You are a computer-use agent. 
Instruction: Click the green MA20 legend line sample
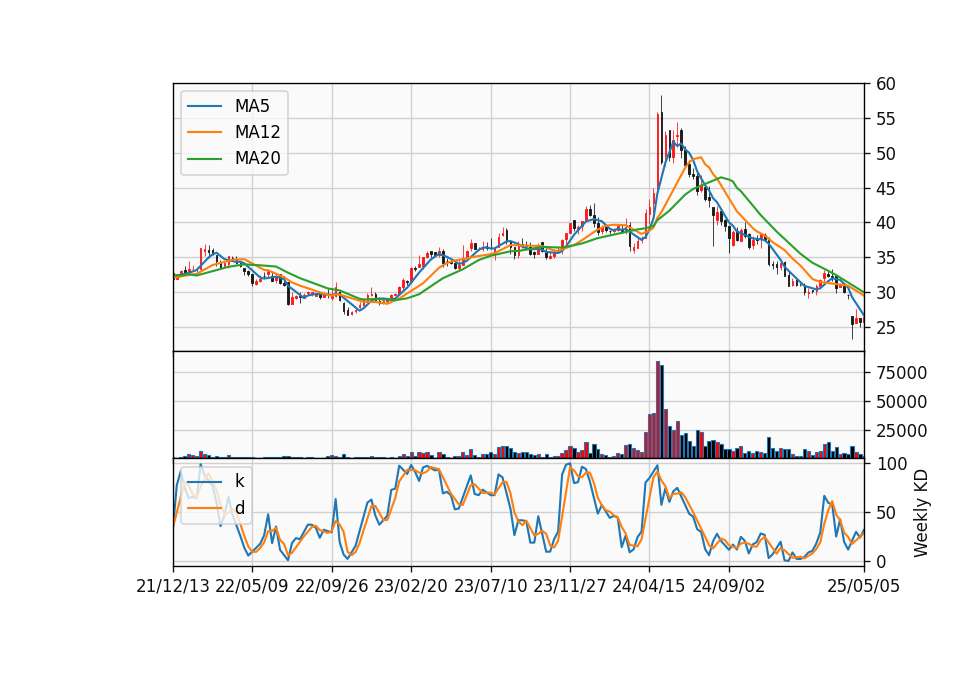click(x=204, y=159)
